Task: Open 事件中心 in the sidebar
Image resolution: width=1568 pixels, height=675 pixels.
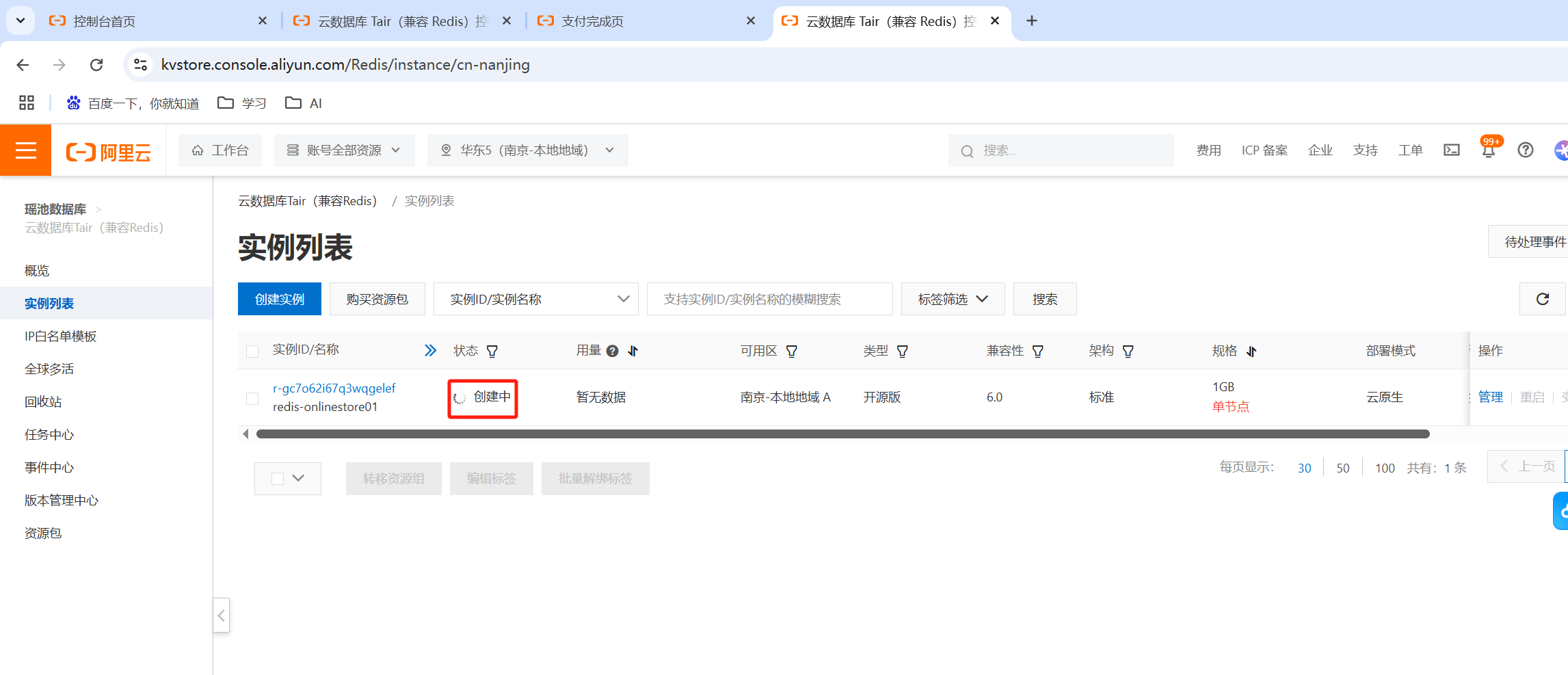Action: point(49,468)
